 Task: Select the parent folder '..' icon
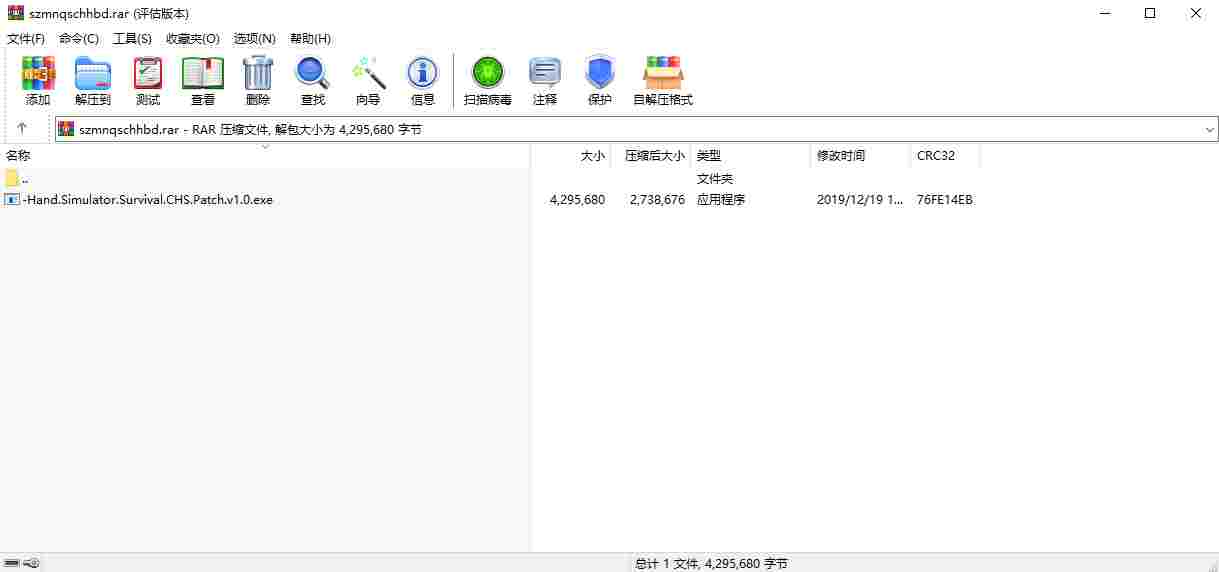click(12, 178)
